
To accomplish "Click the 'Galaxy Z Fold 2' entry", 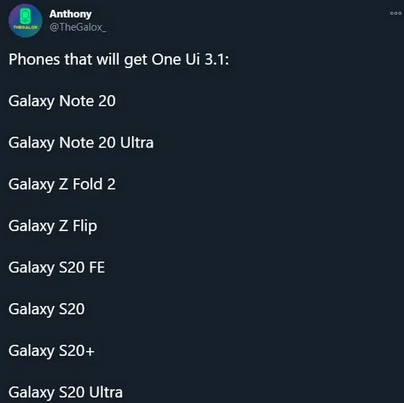I will pyautogui.click(x=62, y=184).
